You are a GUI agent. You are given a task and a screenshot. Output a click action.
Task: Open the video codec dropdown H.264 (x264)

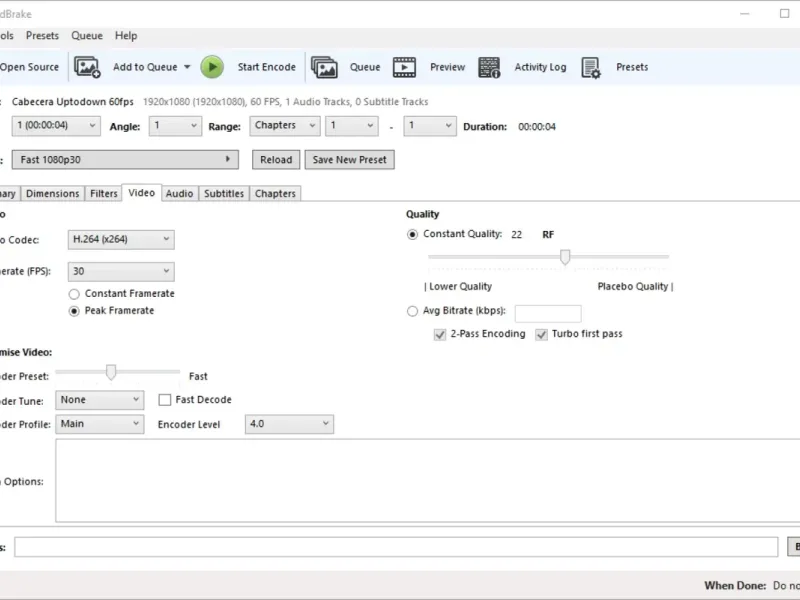[121, 239]
